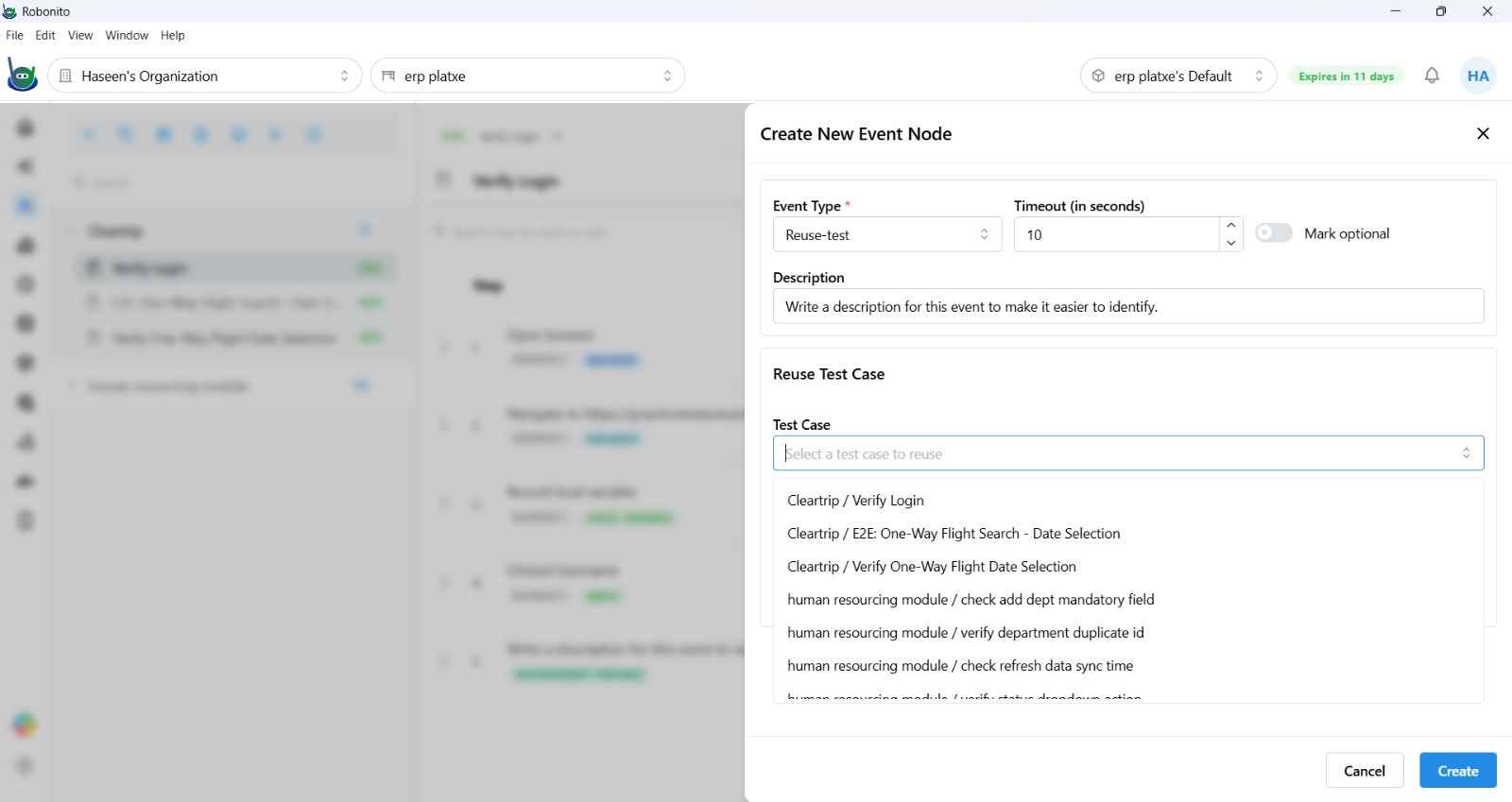Open the notifications bell icon
The image size is (1512, 802).
point(1432,76)
